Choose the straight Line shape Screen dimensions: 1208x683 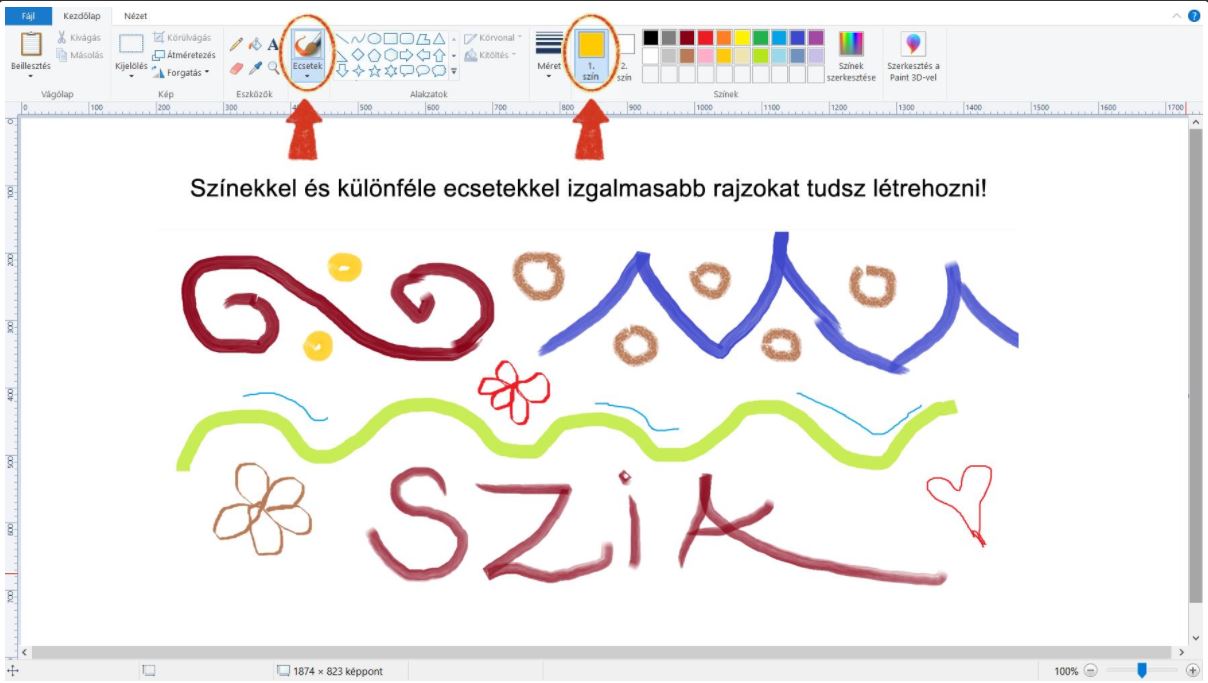tap(341, 39)
